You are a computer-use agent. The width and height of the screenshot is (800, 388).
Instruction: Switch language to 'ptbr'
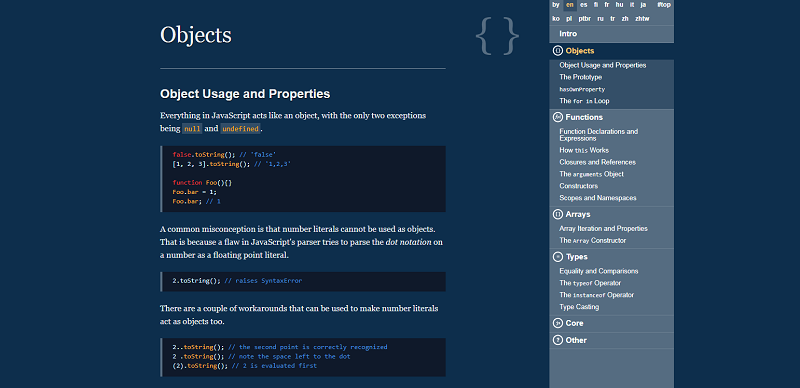tap(585, 18)
